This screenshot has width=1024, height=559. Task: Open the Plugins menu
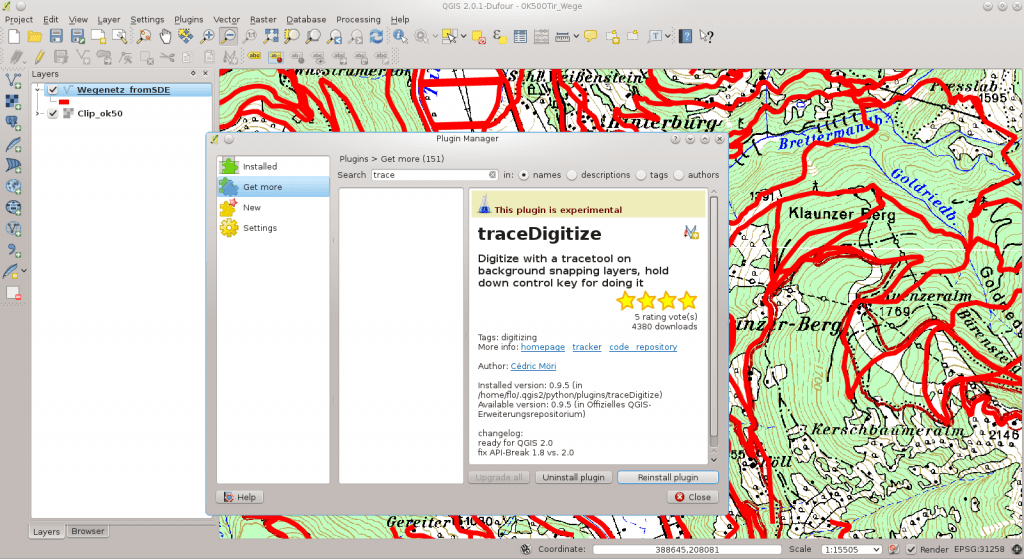(x=189, y=20)
